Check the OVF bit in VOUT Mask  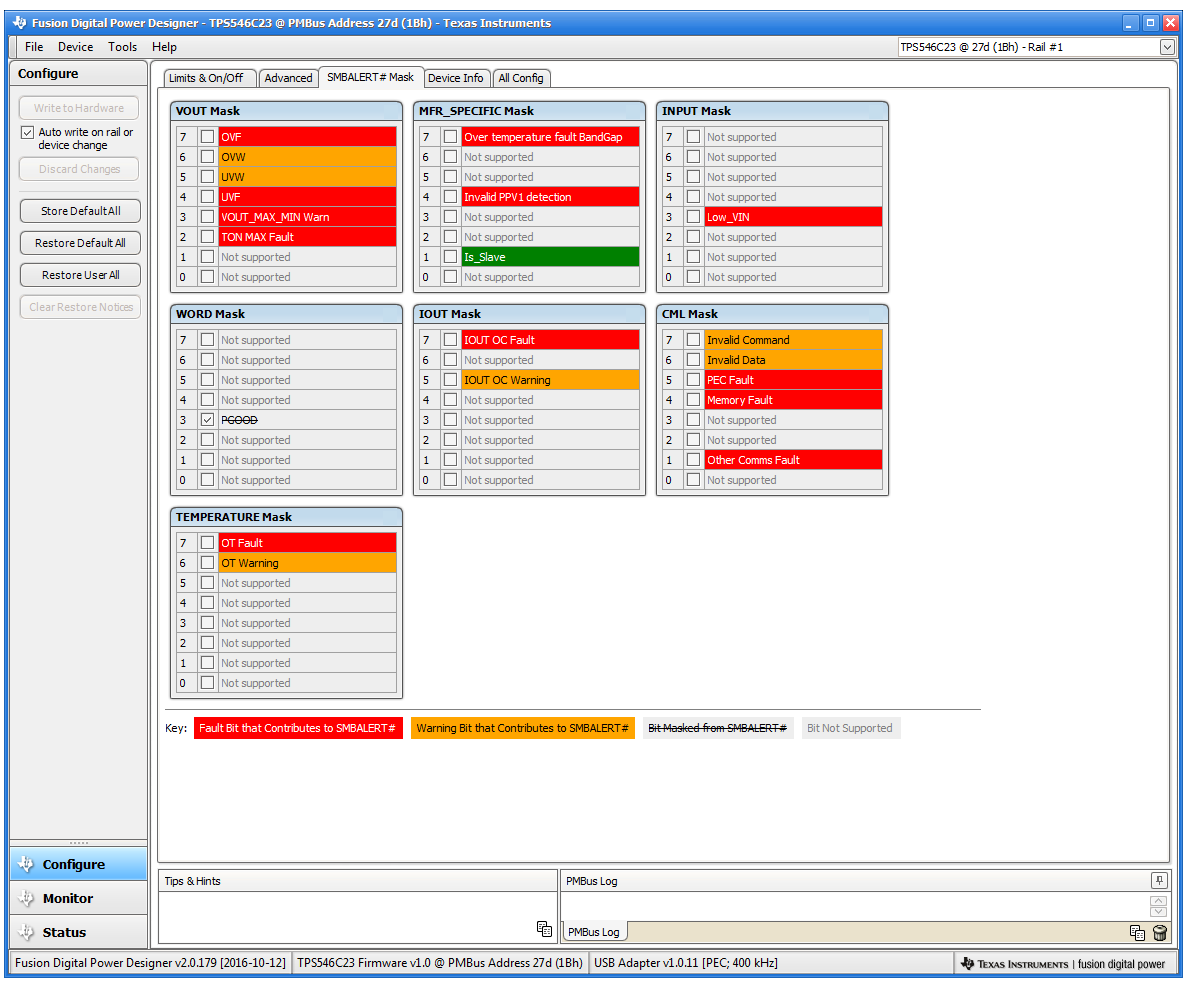point(207,136)
